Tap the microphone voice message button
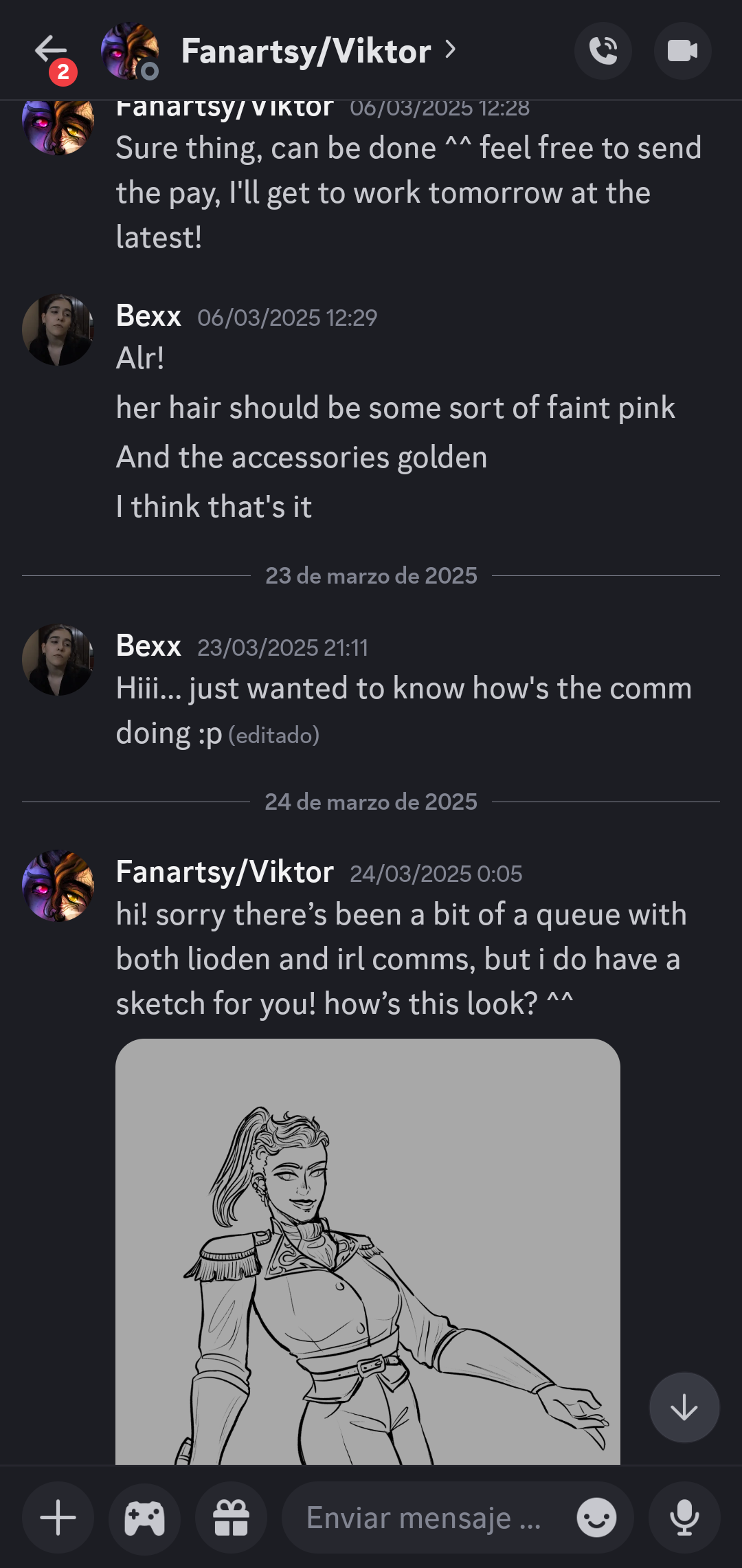Screen dimensions: 742x1568 tap(684, 1518)
